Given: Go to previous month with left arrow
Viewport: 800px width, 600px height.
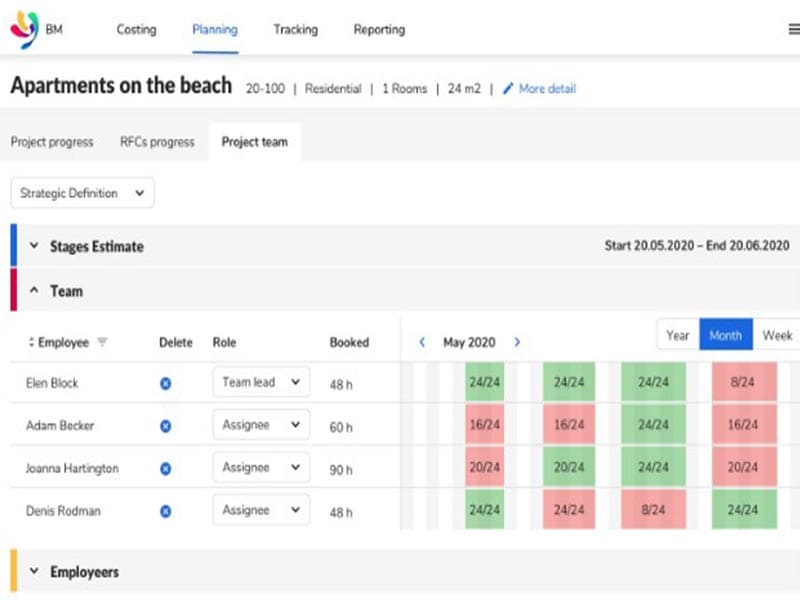Looking at the screenshot, I should tap(422, 342).
